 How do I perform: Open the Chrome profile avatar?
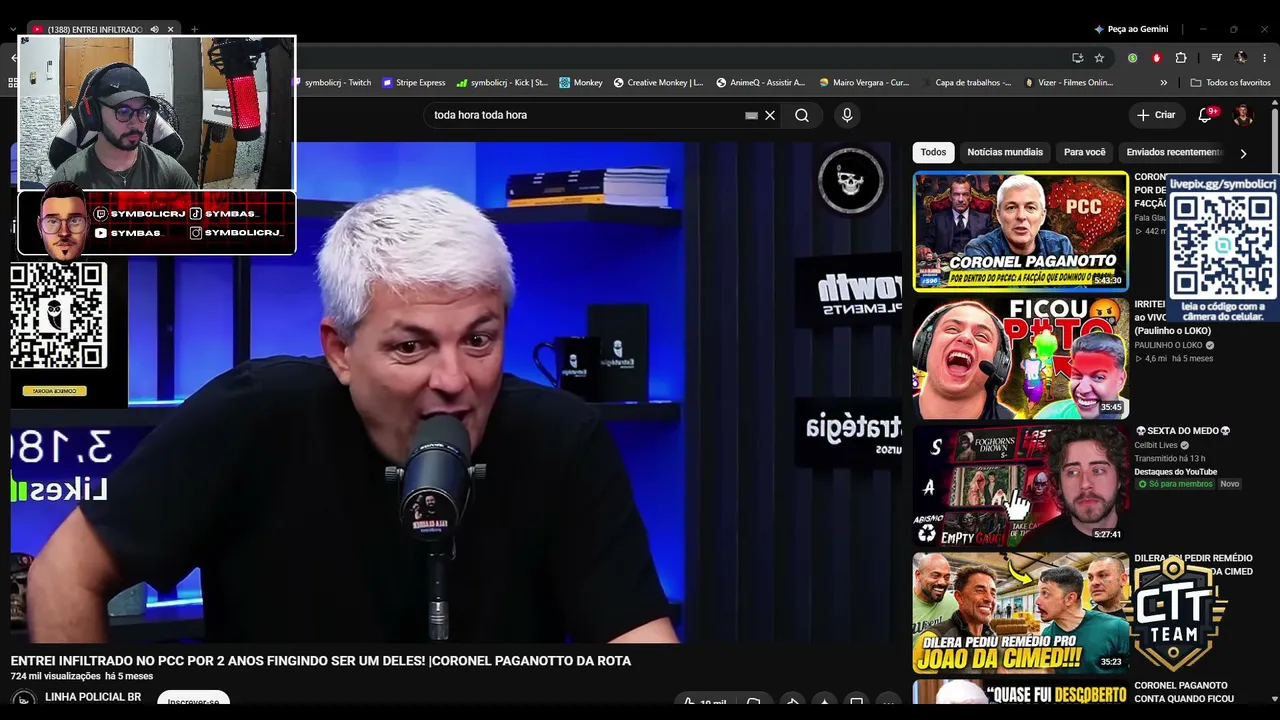pos(1241,58)
